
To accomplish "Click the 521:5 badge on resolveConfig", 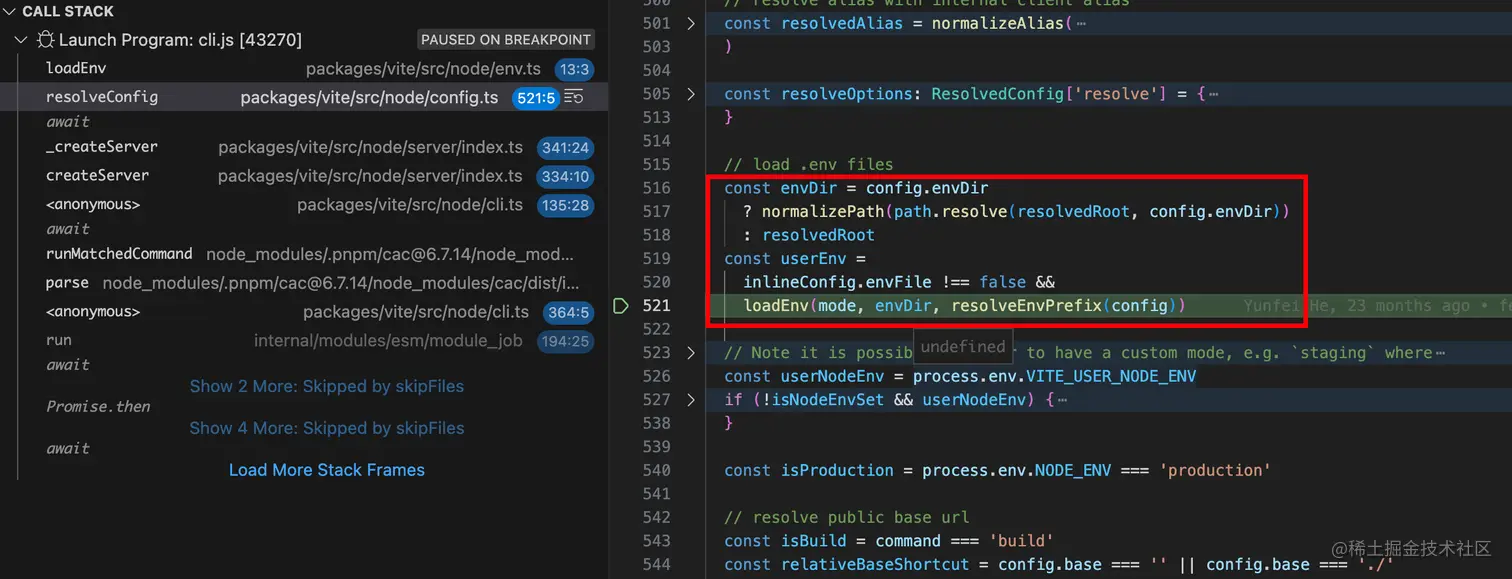I will pos(535,98).
